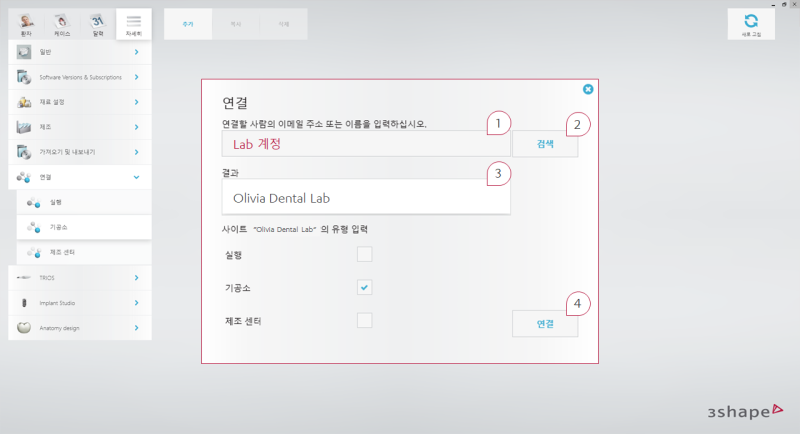Click the 실행 sub-item icon
The width and height of the screenshot is (800, 434).
coord(34,202)
